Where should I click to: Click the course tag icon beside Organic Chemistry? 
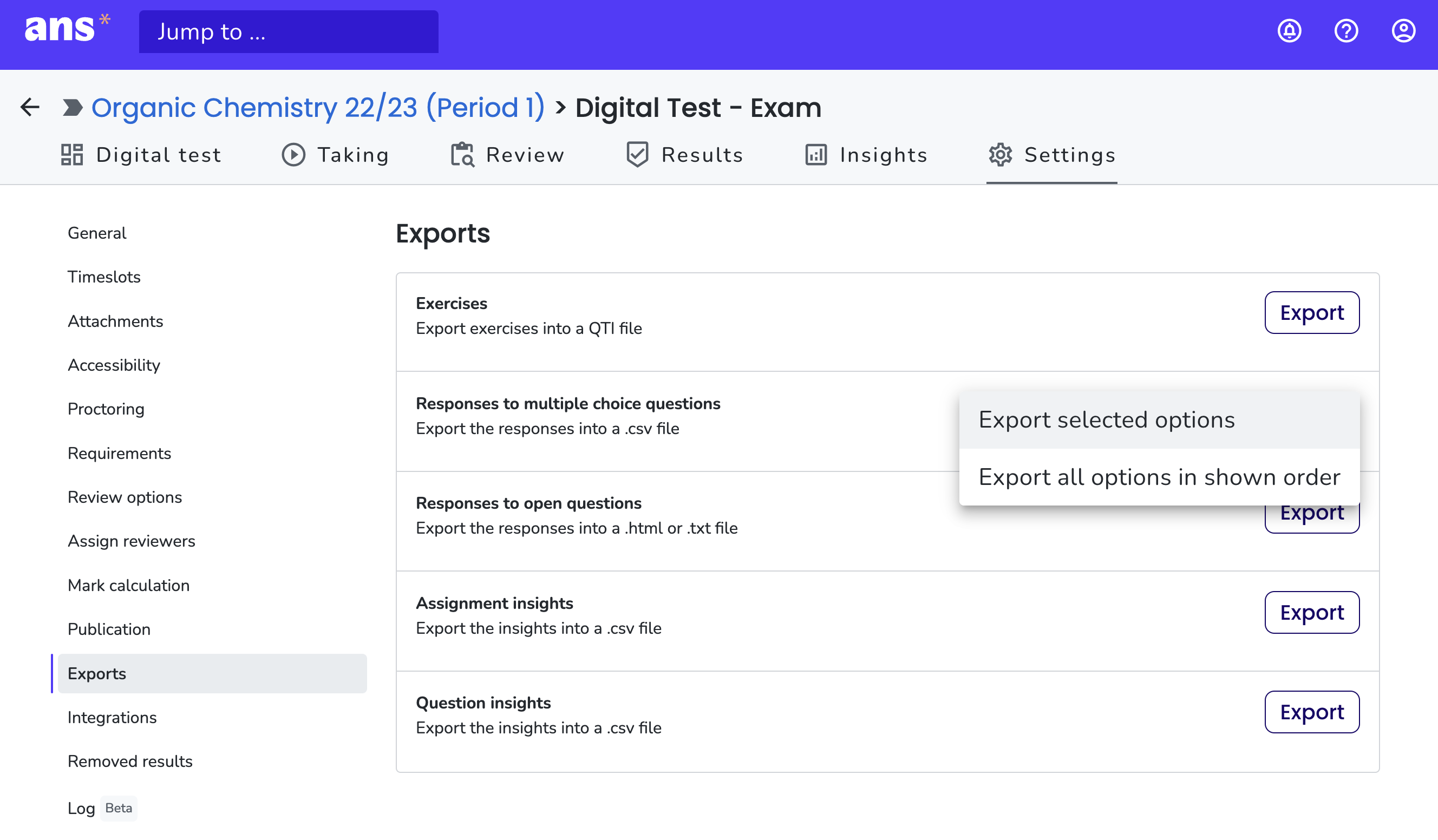[73, 107]
